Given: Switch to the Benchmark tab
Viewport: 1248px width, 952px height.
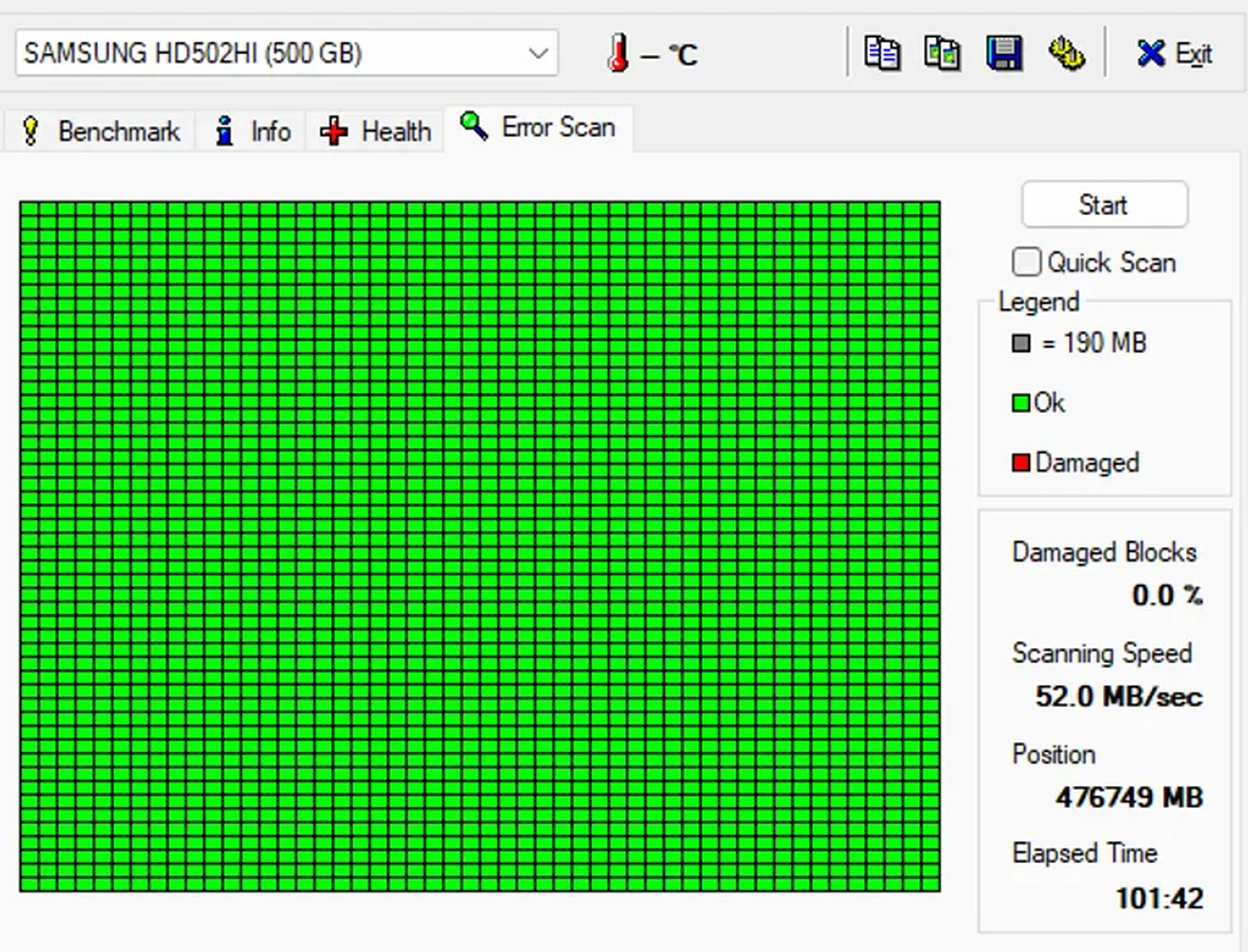Looking at the screenshot, I should 100,132.
